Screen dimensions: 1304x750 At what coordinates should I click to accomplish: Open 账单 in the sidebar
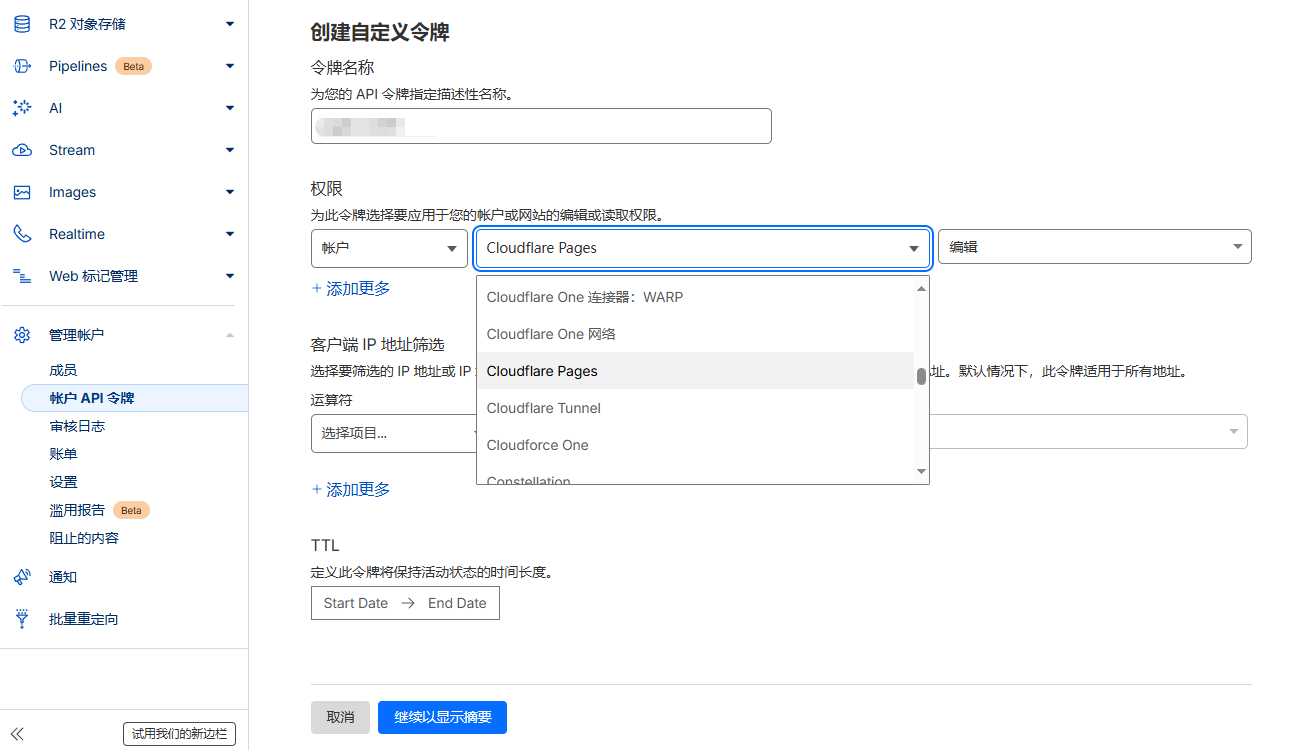coord(63,454)
